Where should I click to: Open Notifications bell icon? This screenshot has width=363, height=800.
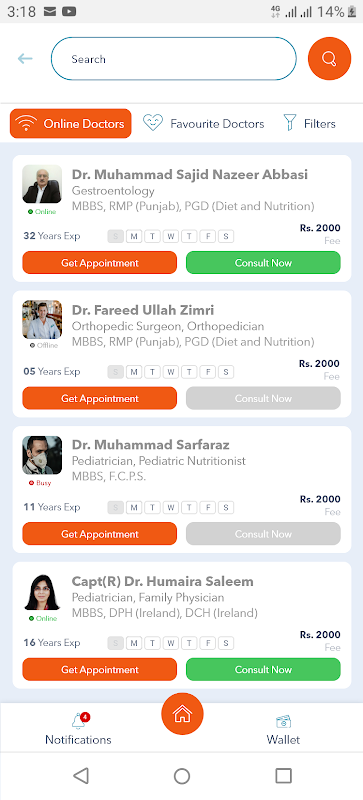(x=78, y=721)
